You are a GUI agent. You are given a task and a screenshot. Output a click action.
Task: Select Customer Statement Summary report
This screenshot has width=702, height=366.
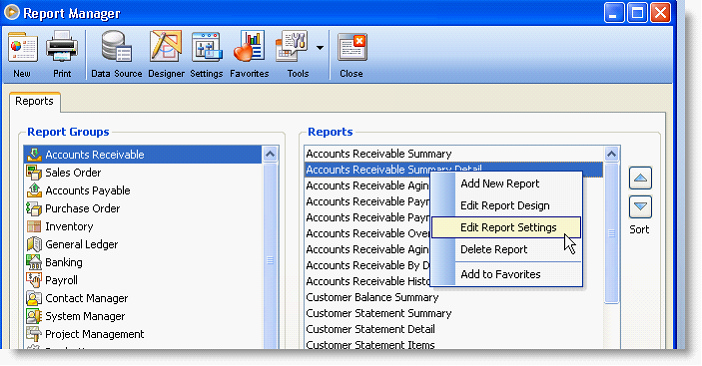[454, 313]
